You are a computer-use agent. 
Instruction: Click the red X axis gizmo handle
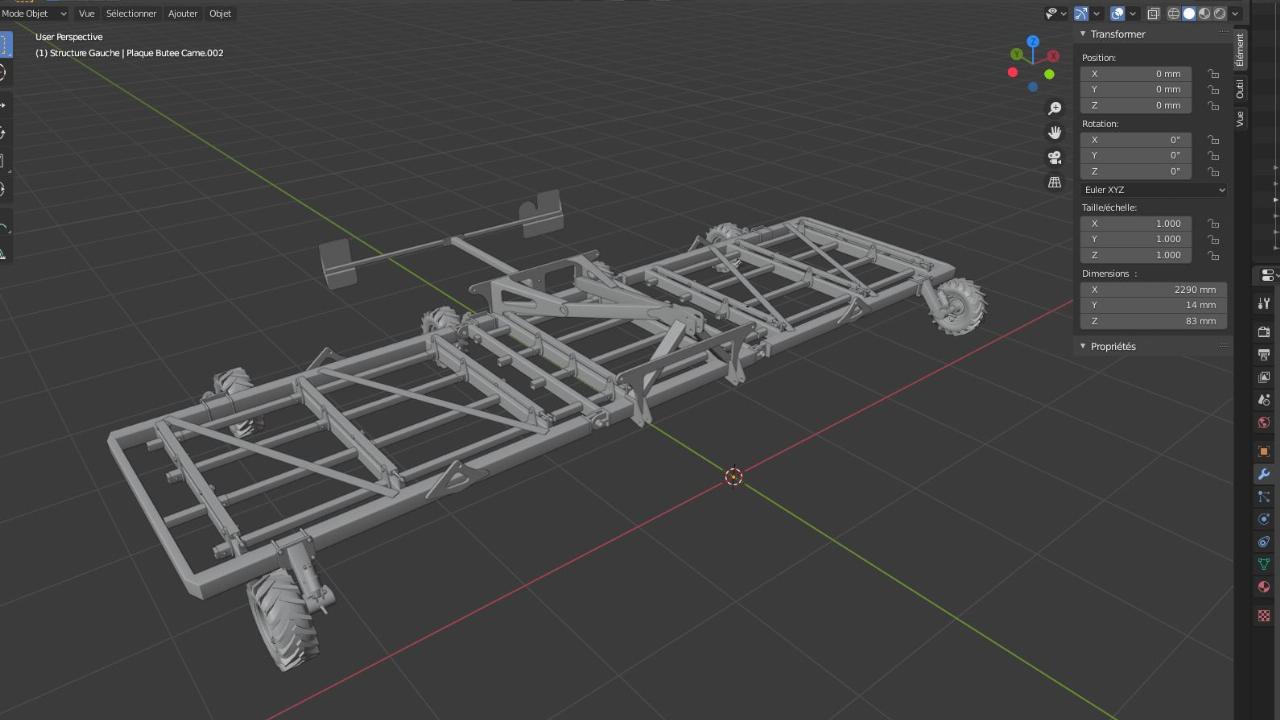[1053, 57]
